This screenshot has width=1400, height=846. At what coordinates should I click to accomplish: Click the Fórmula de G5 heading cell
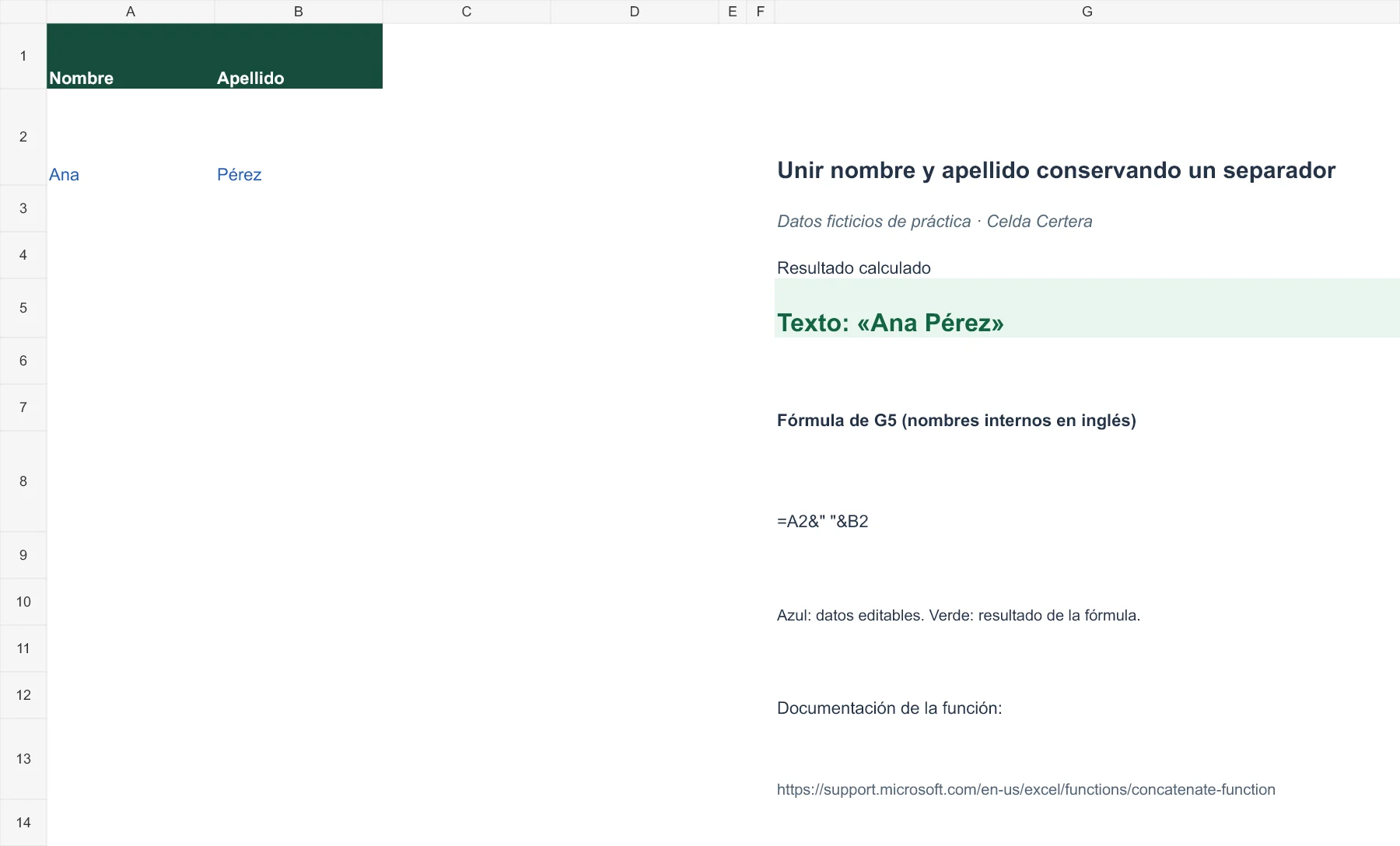point(1087,407)
